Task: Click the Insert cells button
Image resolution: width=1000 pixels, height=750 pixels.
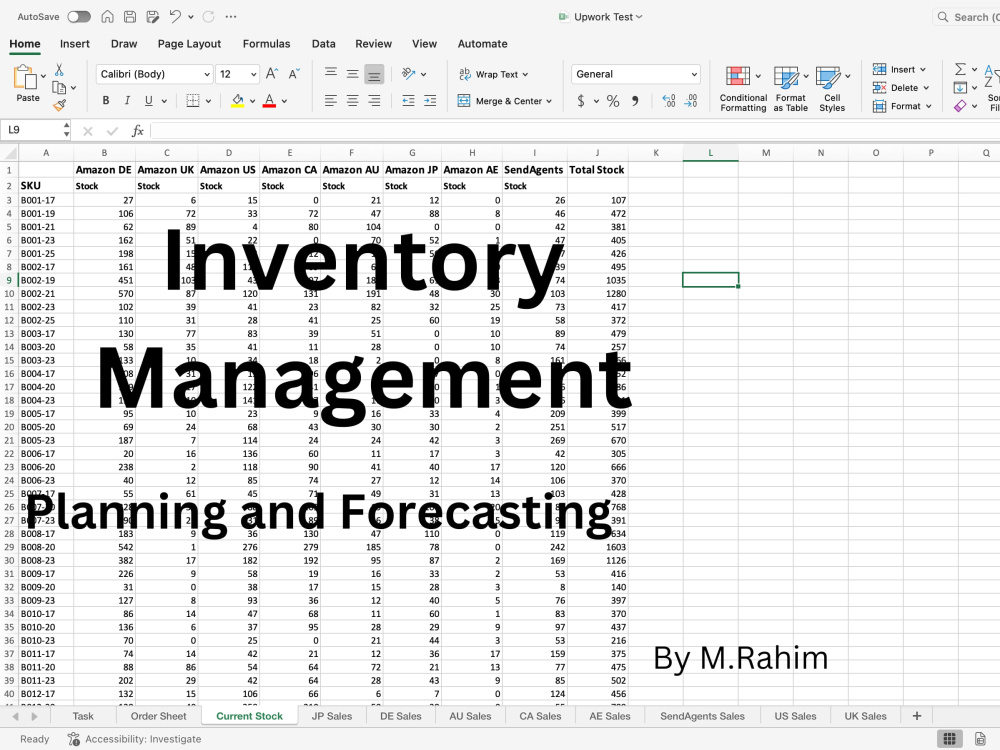Action: (899, 70)
